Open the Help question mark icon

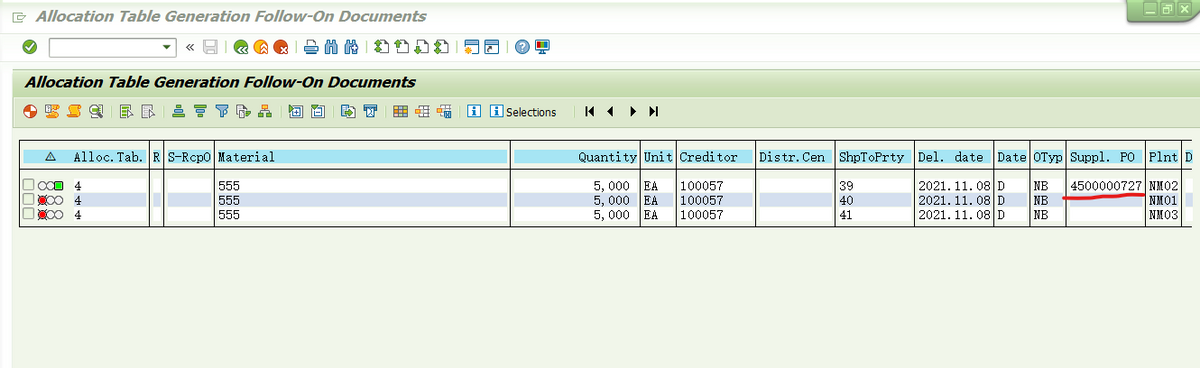coord(522,47)
